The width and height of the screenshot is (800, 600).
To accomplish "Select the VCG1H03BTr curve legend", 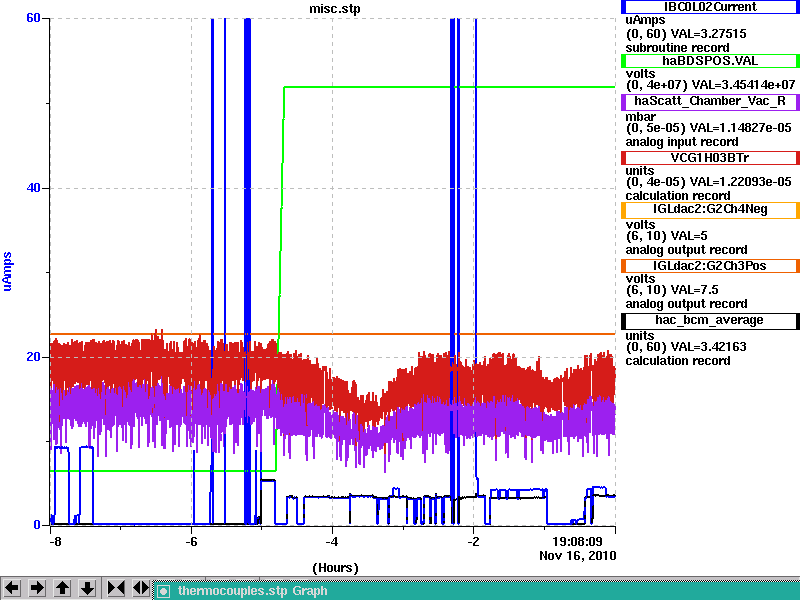I will click(x=710, y=158).
